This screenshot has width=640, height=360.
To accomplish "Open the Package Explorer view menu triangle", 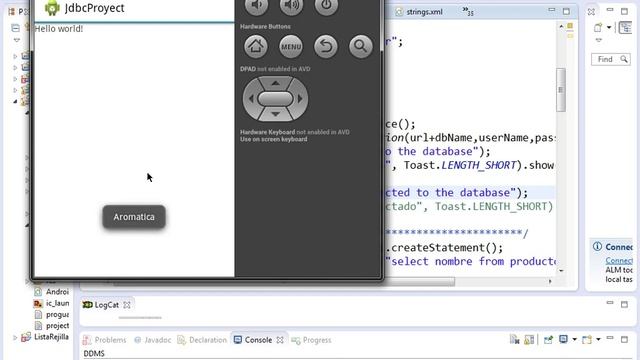I will click(x=17, y=40).
